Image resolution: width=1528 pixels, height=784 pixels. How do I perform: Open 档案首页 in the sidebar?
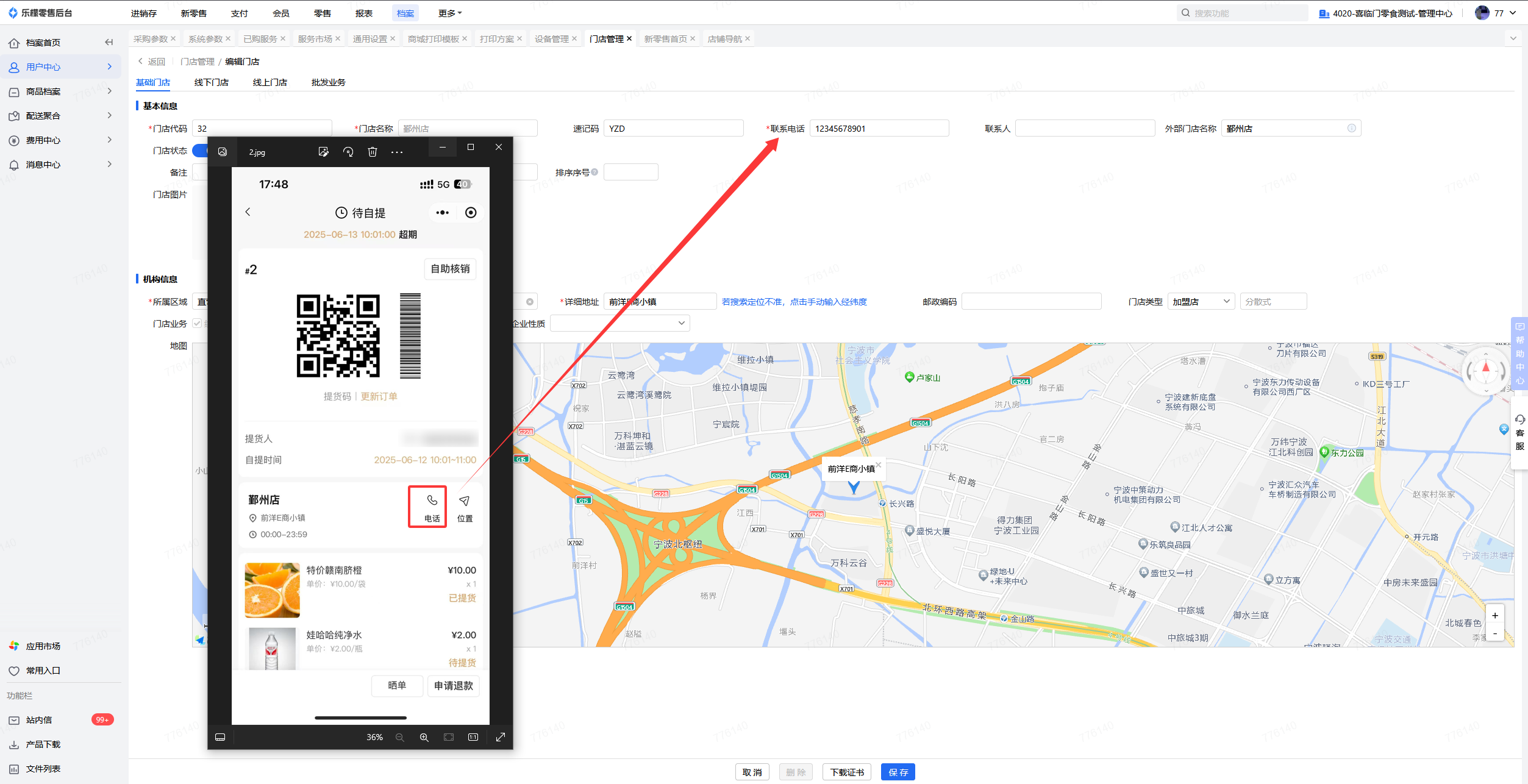[x=43, y=43]
